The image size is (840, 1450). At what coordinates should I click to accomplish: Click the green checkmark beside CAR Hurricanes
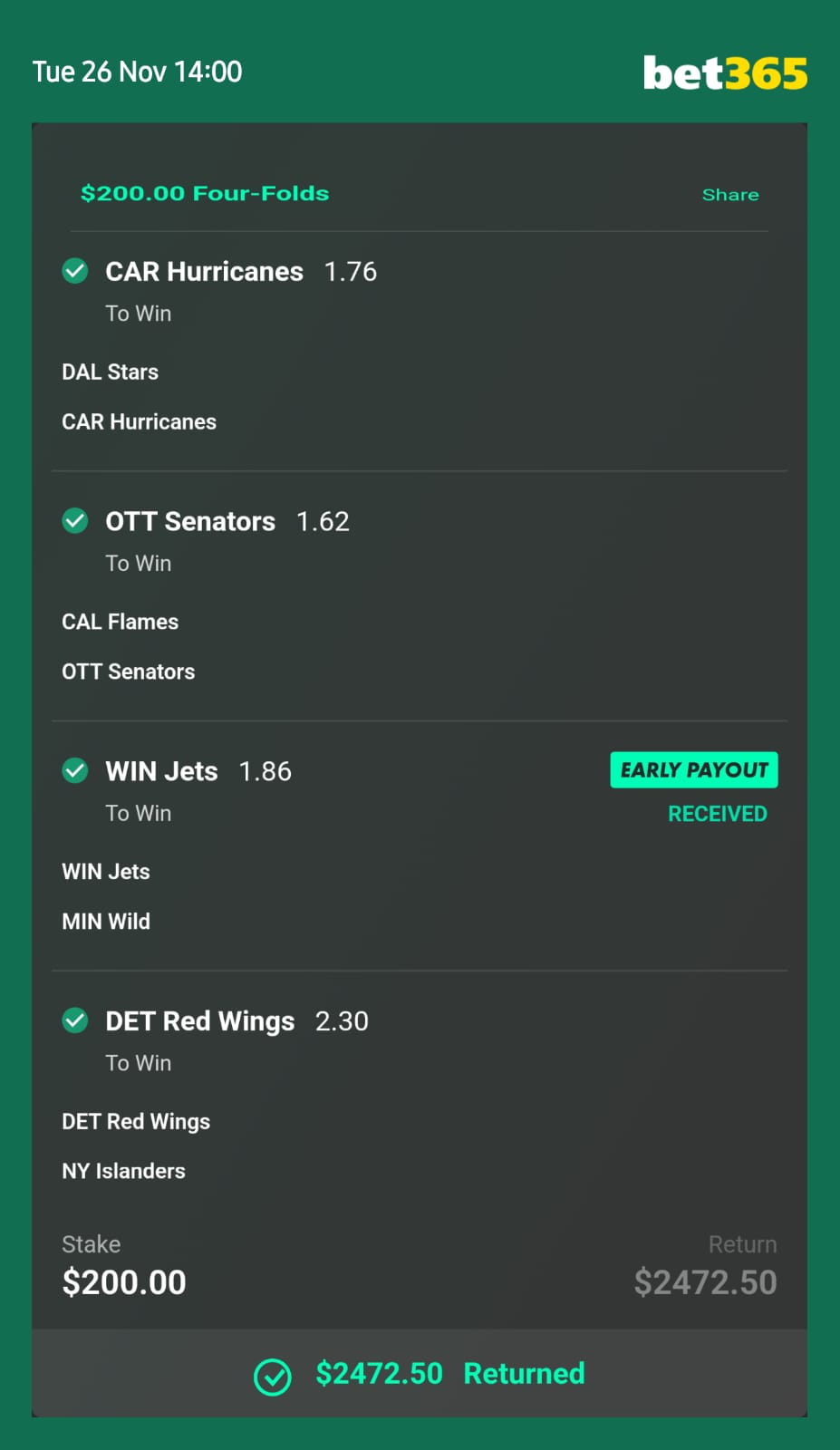click(75, 271)
